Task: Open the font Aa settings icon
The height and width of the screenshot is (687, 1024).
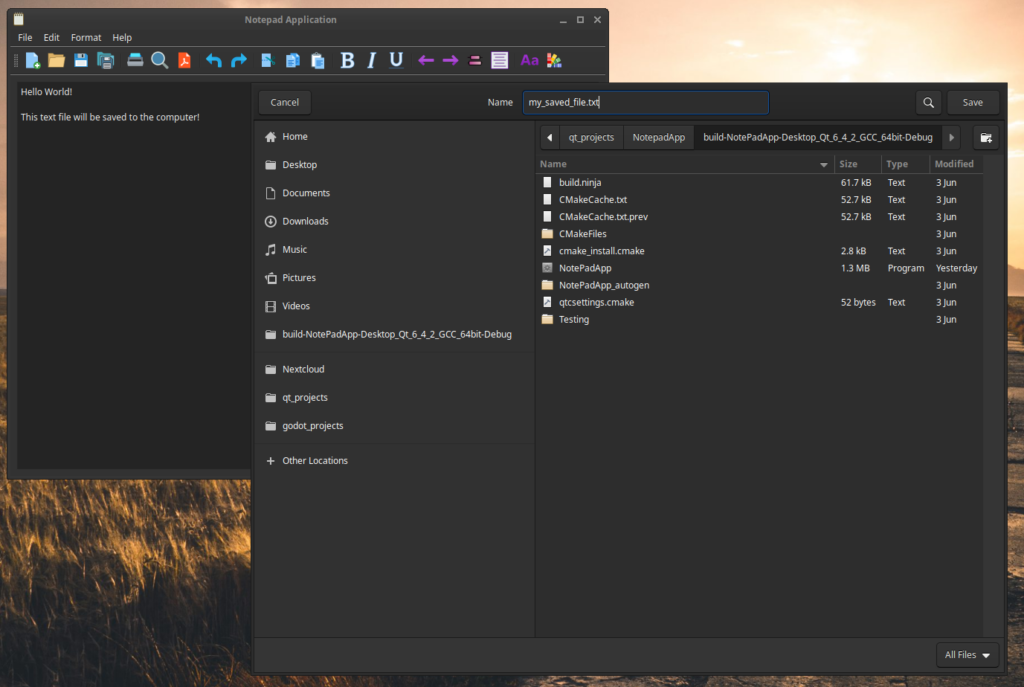Action: point(529,61)
